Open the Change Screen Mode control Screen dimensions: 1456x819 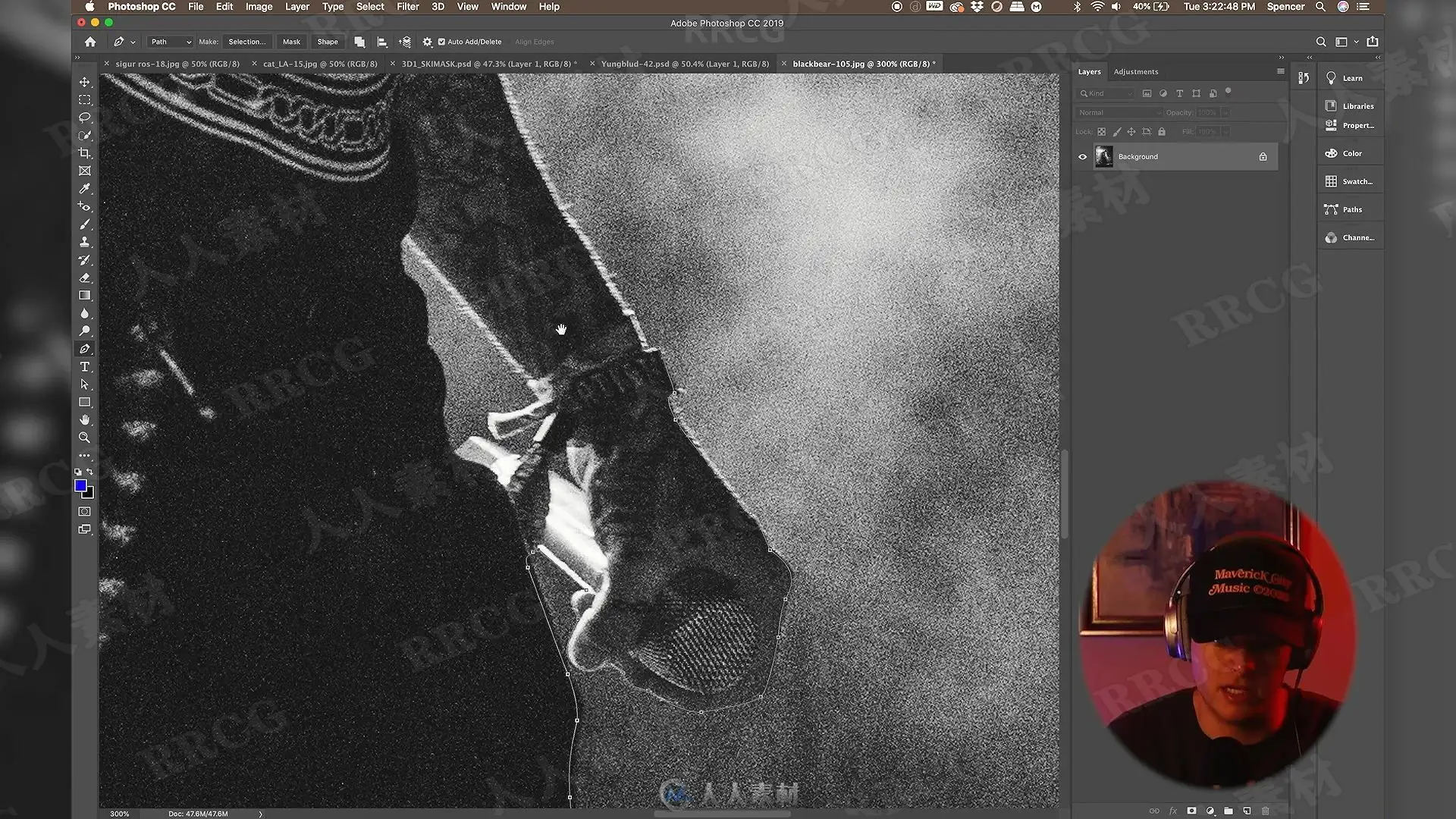85,529
